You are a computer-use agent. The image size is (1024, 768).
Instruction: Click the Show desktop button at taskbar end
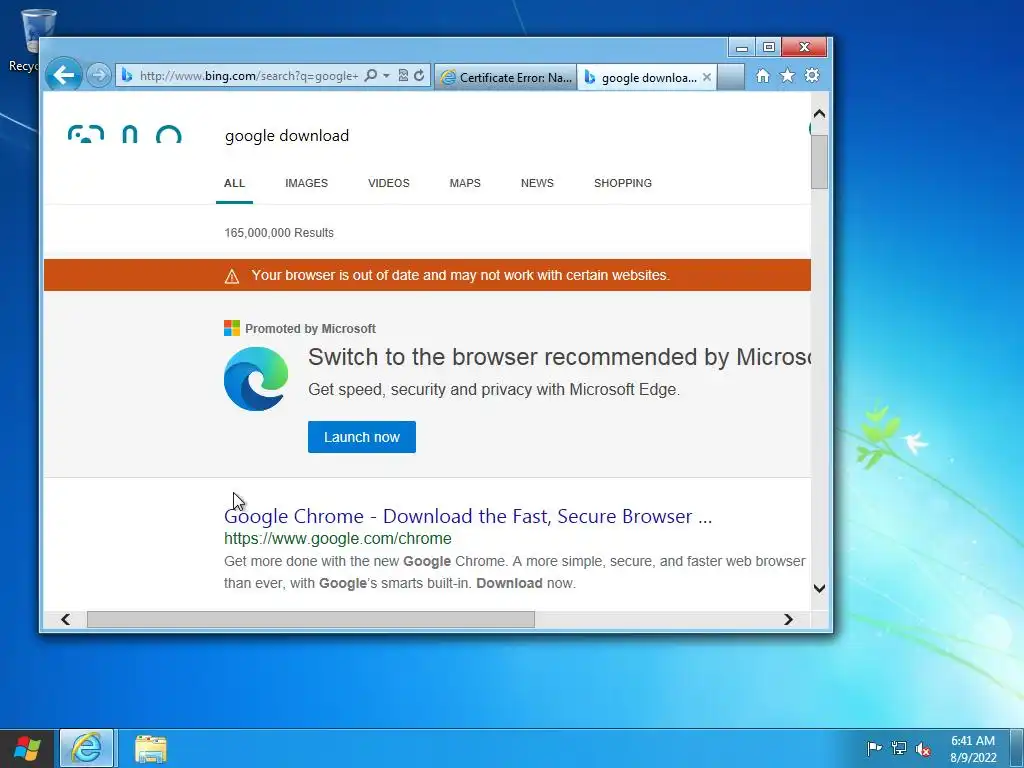(1017, 748)
